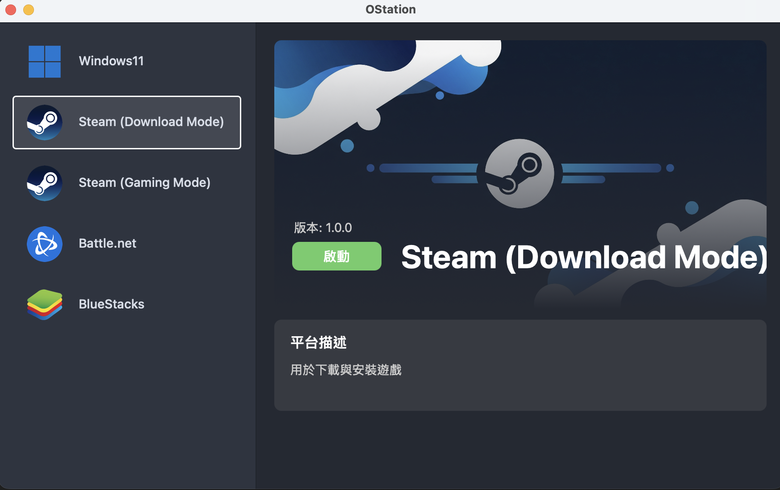Click the Steam (Download Mode) sidebar icon

[x=45, y=122]
